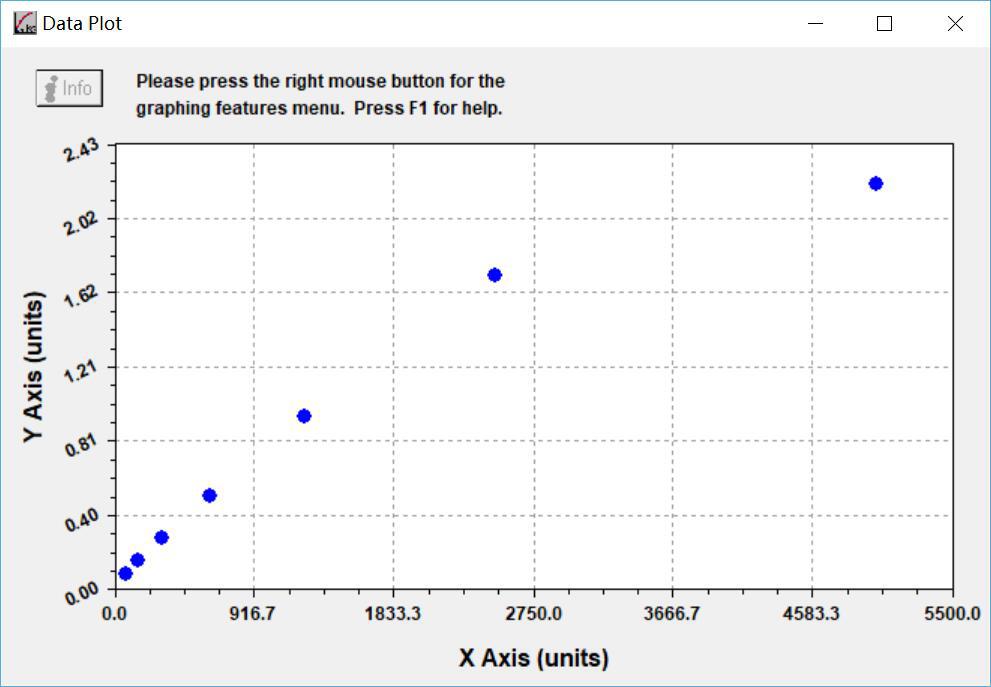Select the highest data point at top right
The width and height of the screenshot is (991, 687).
tap(875, 182)
